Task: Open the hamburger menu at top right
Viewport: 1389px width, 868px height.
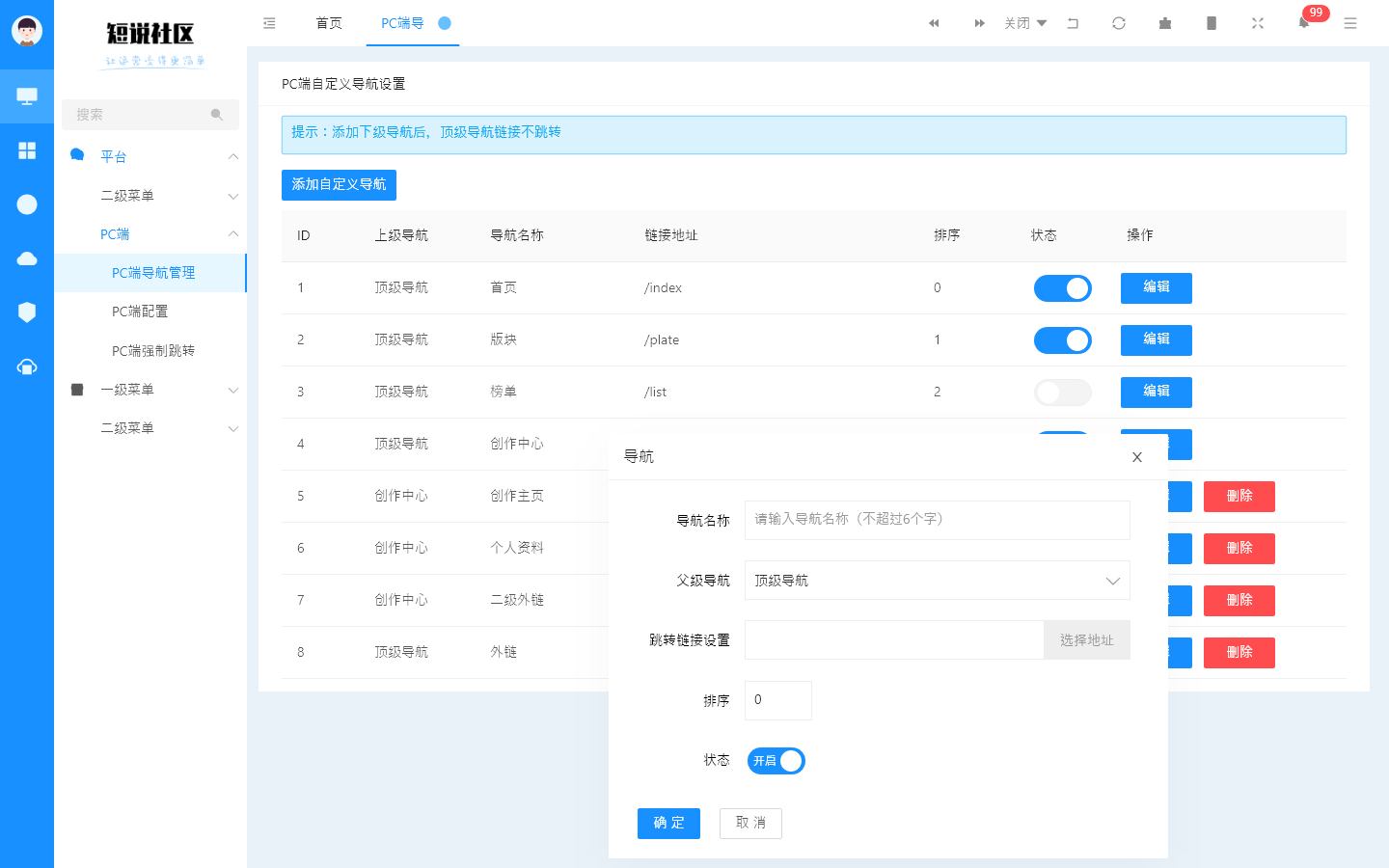Action: coord(1350,23)
